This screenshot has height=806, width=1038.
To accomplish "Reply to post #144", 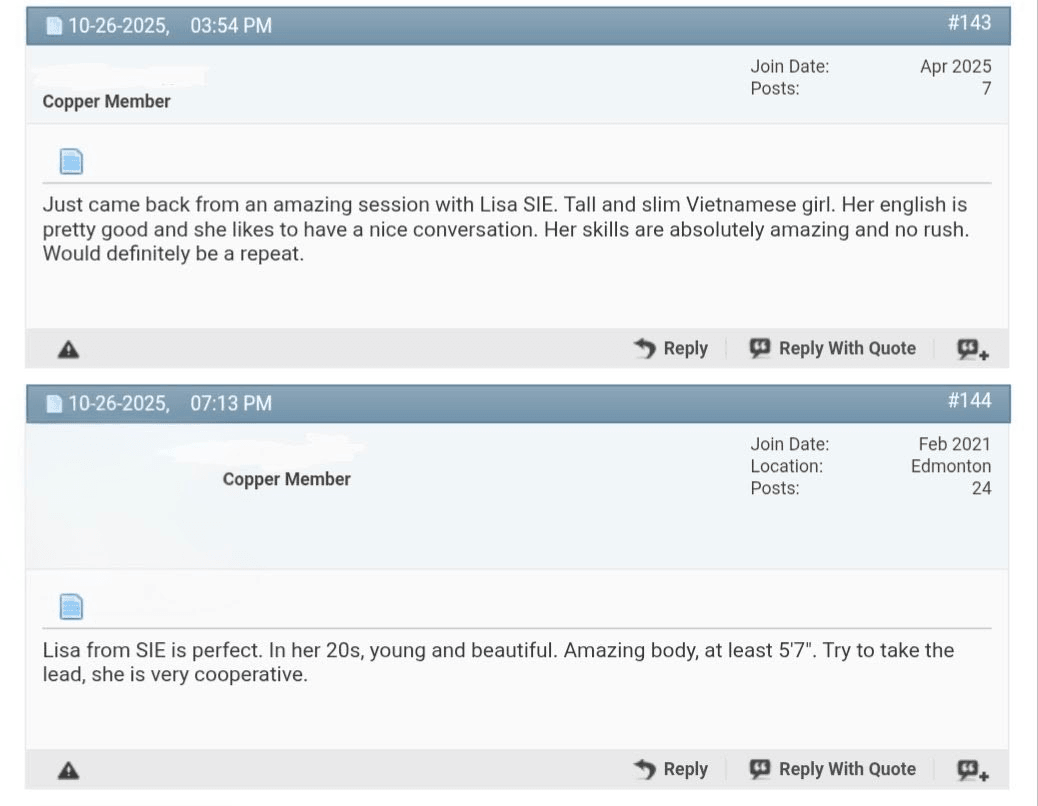I will [x=671, y=770].
